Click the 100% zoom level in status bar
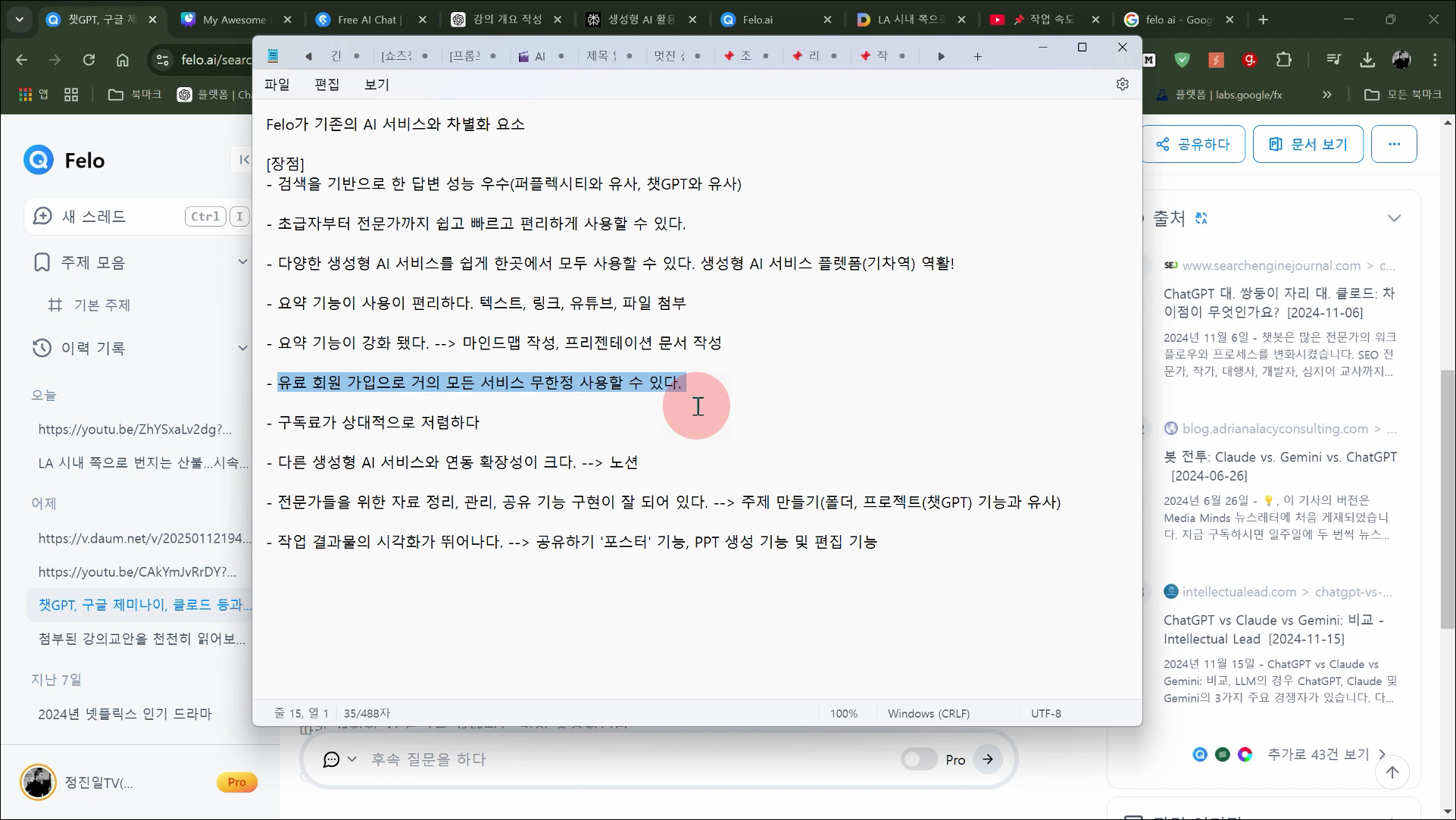 click(x=843, y=713)
